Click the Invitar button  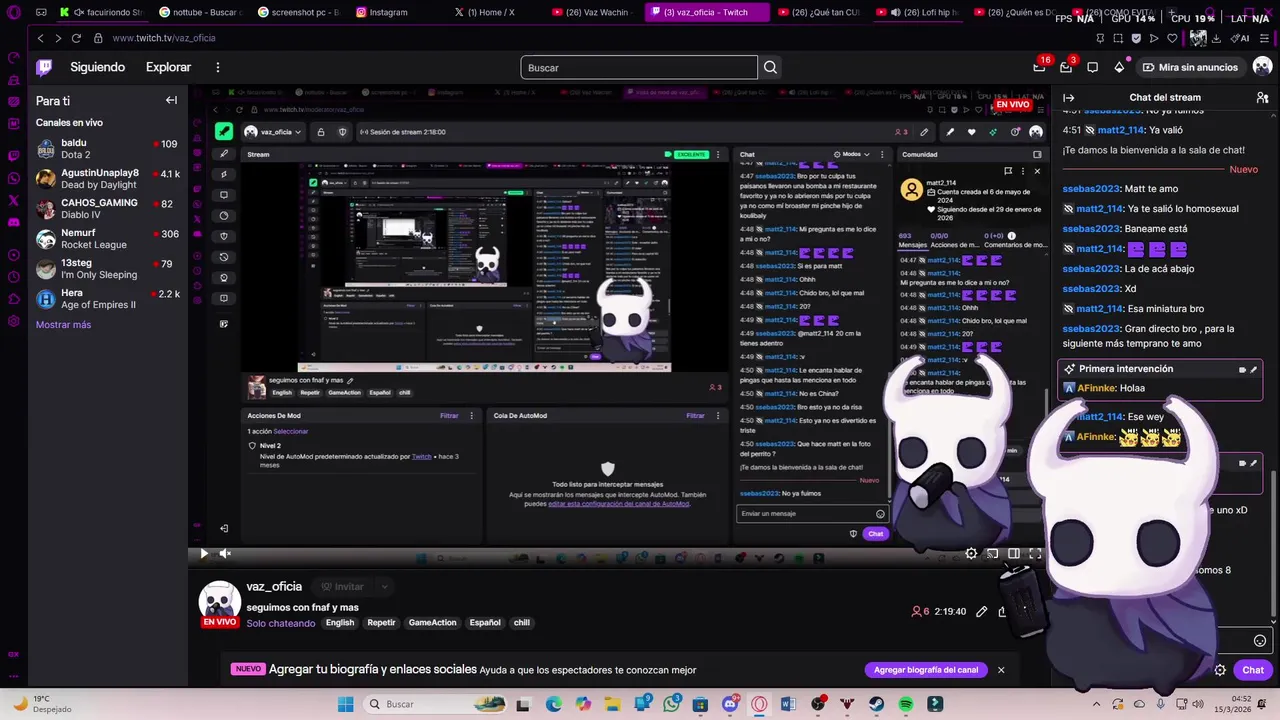point(342,587)
